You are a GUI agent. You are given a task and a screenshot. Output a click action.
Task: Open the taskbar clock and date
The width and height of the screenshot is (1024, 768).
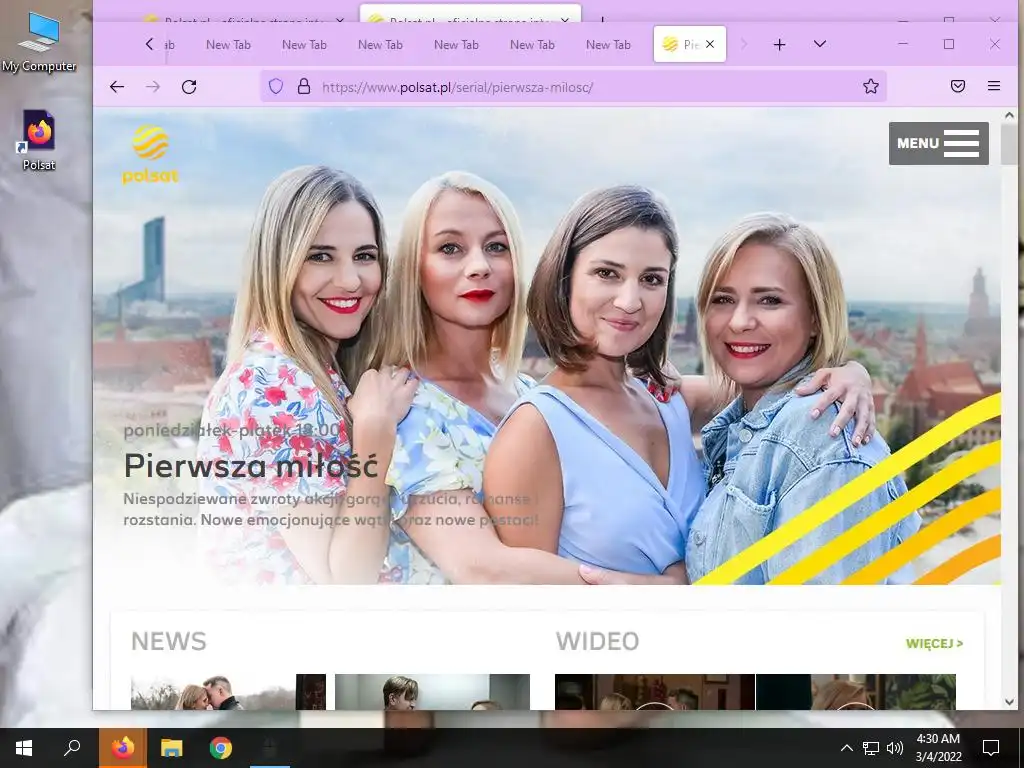(938, 748)
